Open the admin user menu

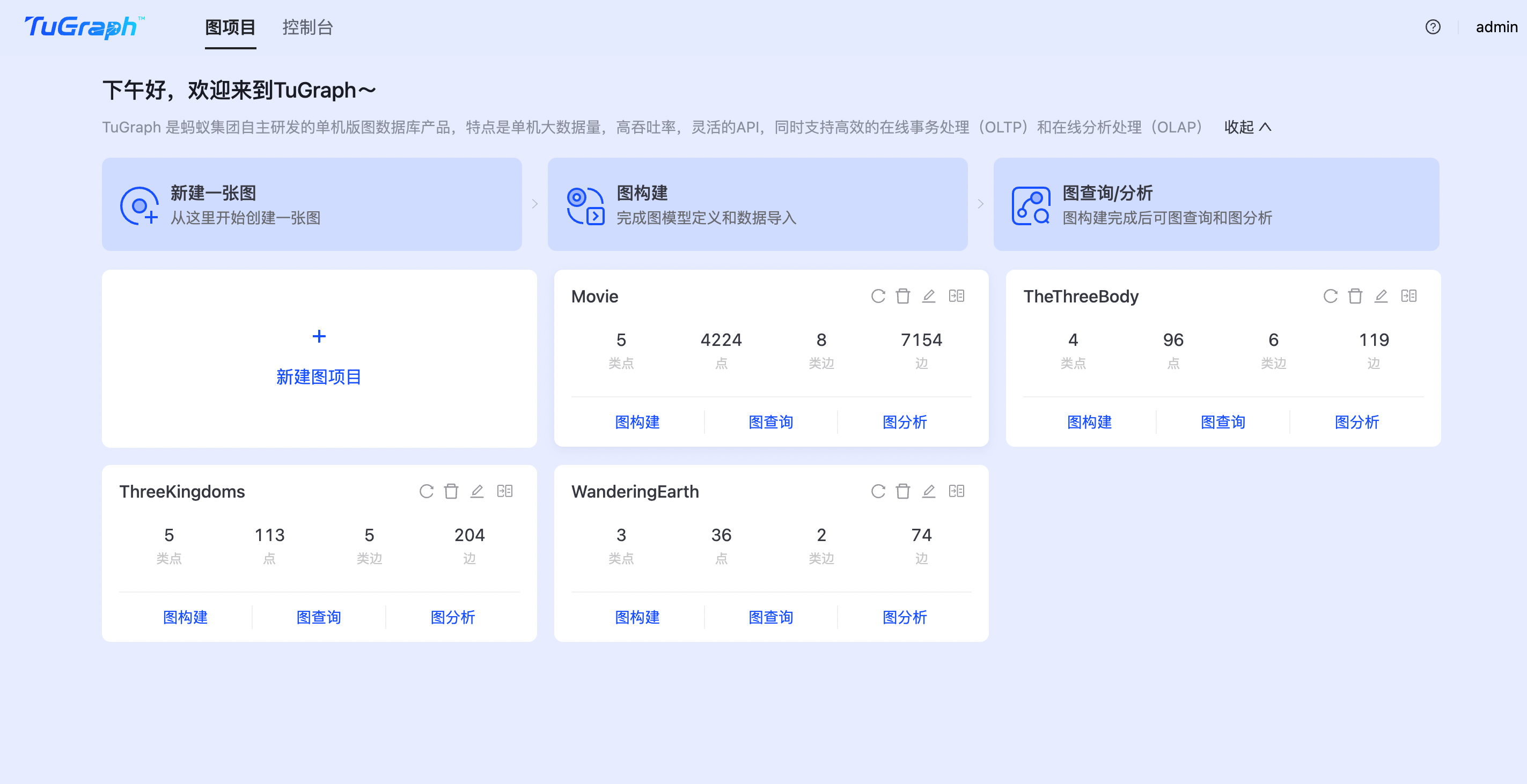click(x=1496, y=27)
